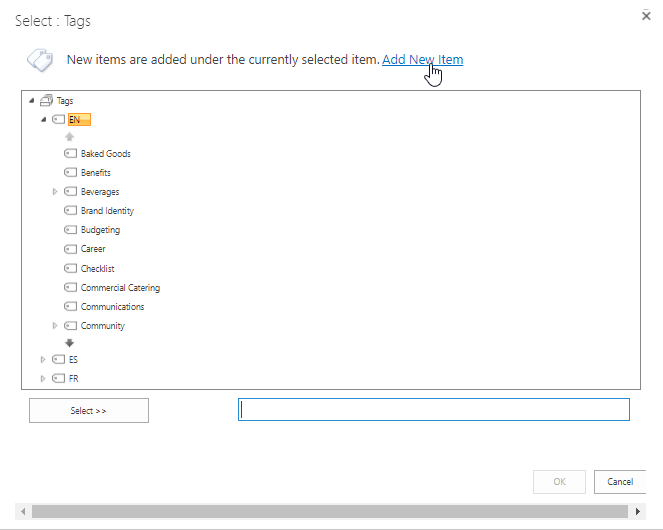Viewport: 663px width, 530px height.
Task: Expand the Beverages term
Action: [55, 192]
